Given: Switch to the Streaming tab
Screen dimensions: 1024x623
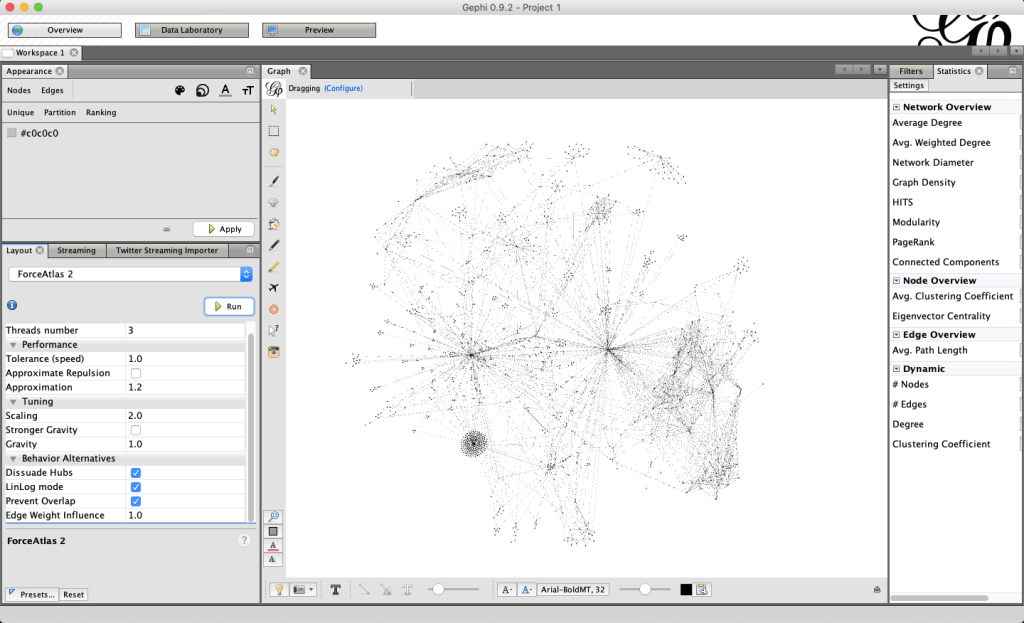Looking at the screenshot, I should (x=76, y=251).
